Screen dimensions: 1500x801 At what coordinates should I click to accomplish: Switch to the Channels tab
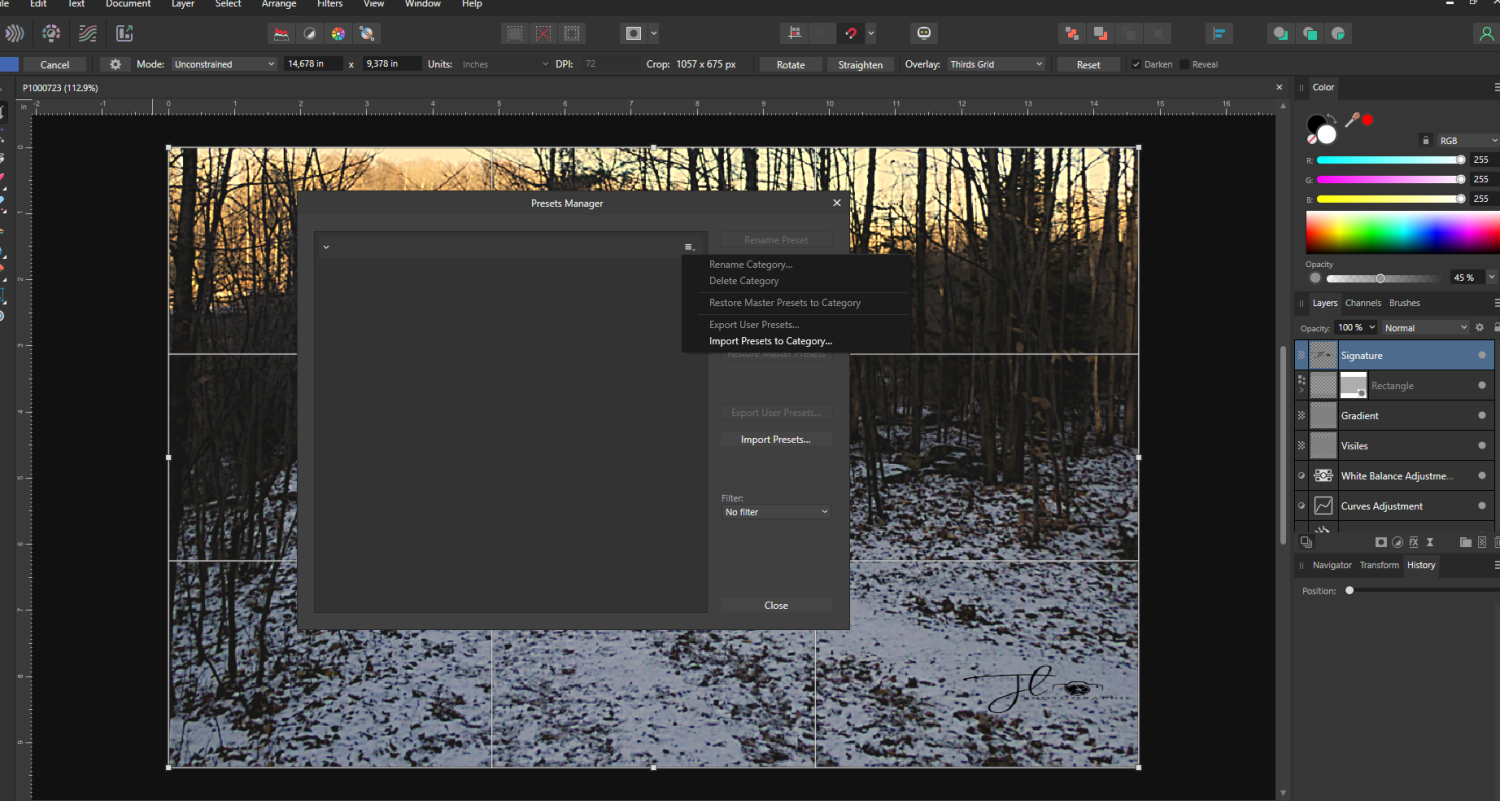click(1365, 303)
